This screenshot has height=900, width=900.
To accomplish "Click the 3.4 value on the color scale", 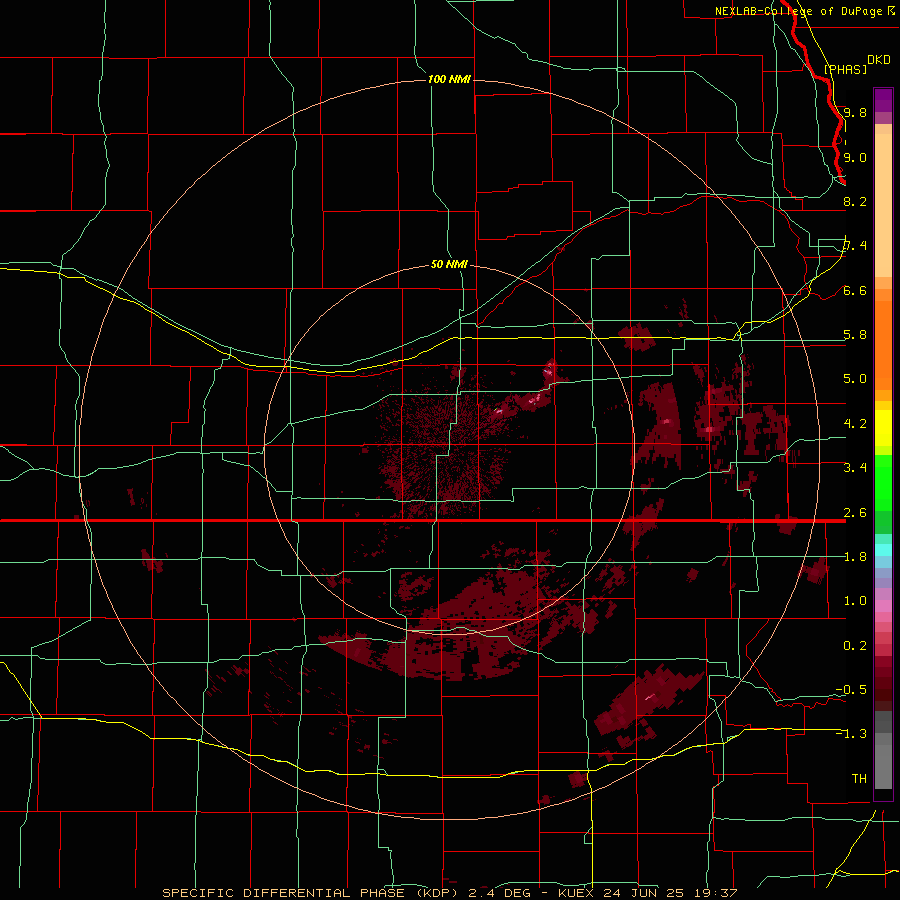I will pos(855,468).
